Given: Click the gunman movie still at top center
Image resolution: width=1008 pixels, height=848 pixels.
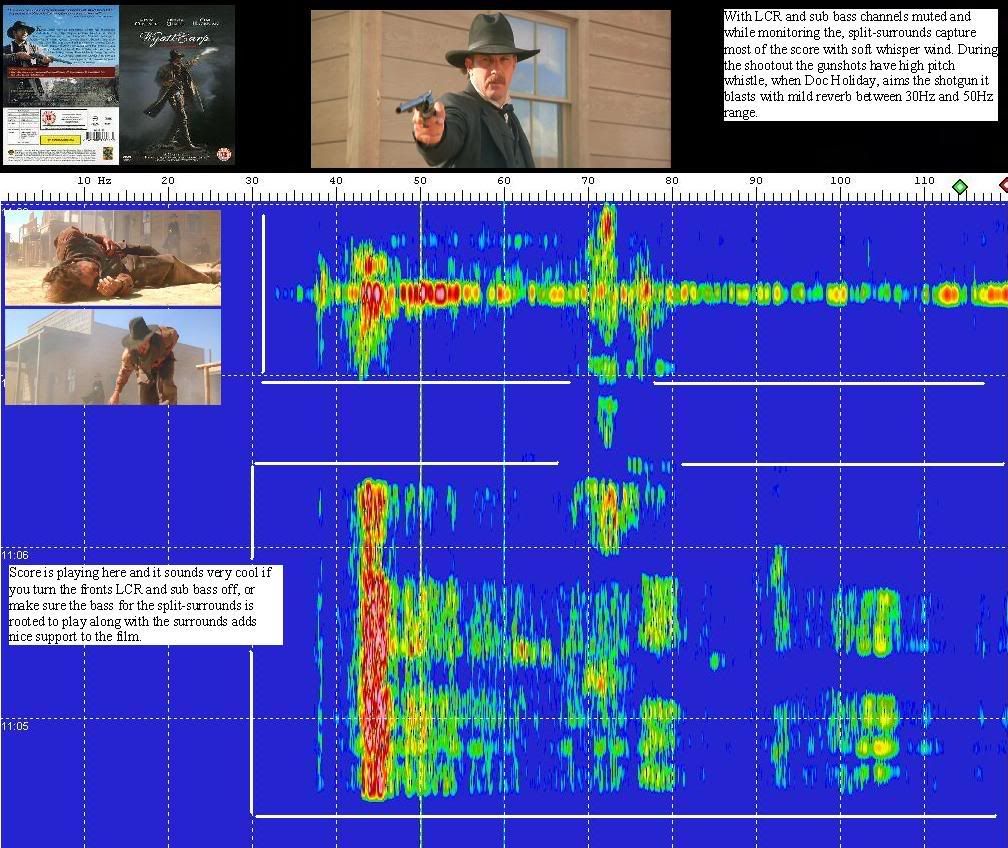Looking at the screenshot, I should click(x=490, y=89).
